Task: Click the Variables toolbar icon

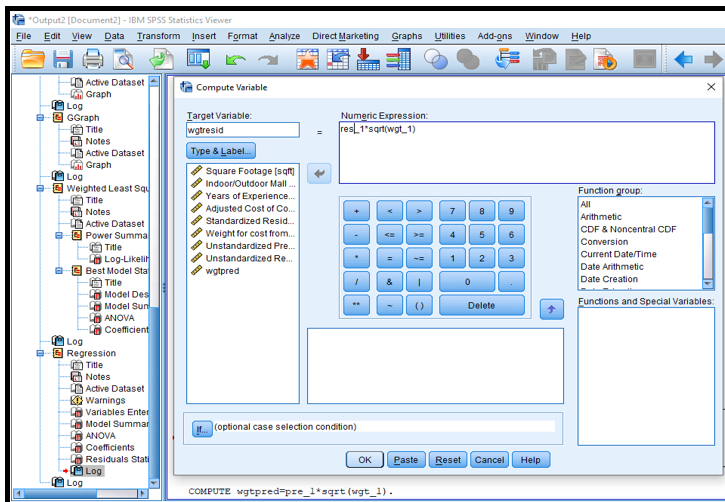Action: 399,59
